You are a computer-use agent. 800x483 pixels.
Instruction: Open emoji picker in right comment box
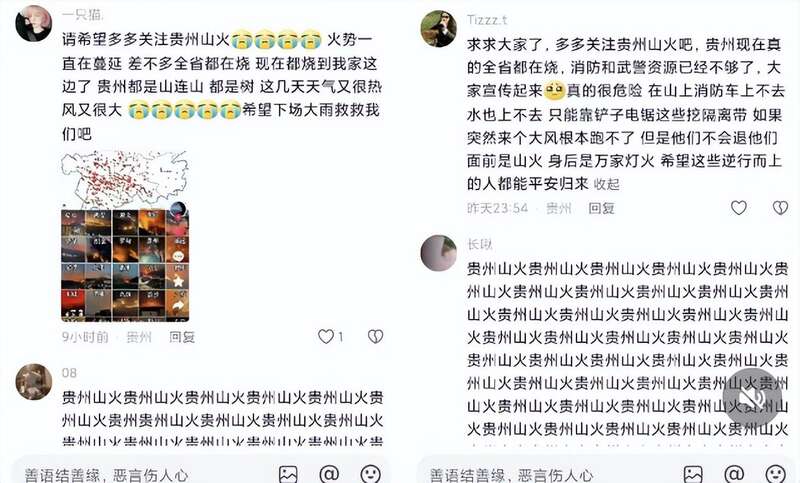[776, 475]
